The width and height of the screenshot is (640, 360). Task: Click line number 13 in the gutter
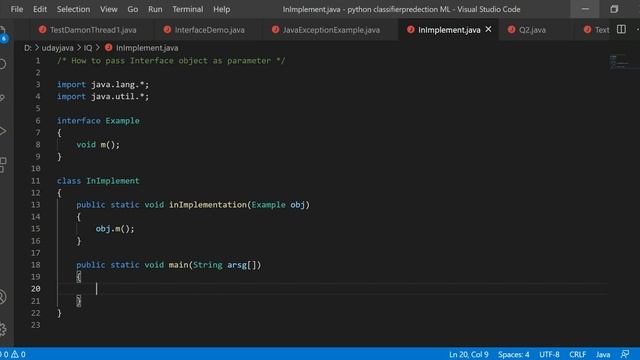[36, 204]
